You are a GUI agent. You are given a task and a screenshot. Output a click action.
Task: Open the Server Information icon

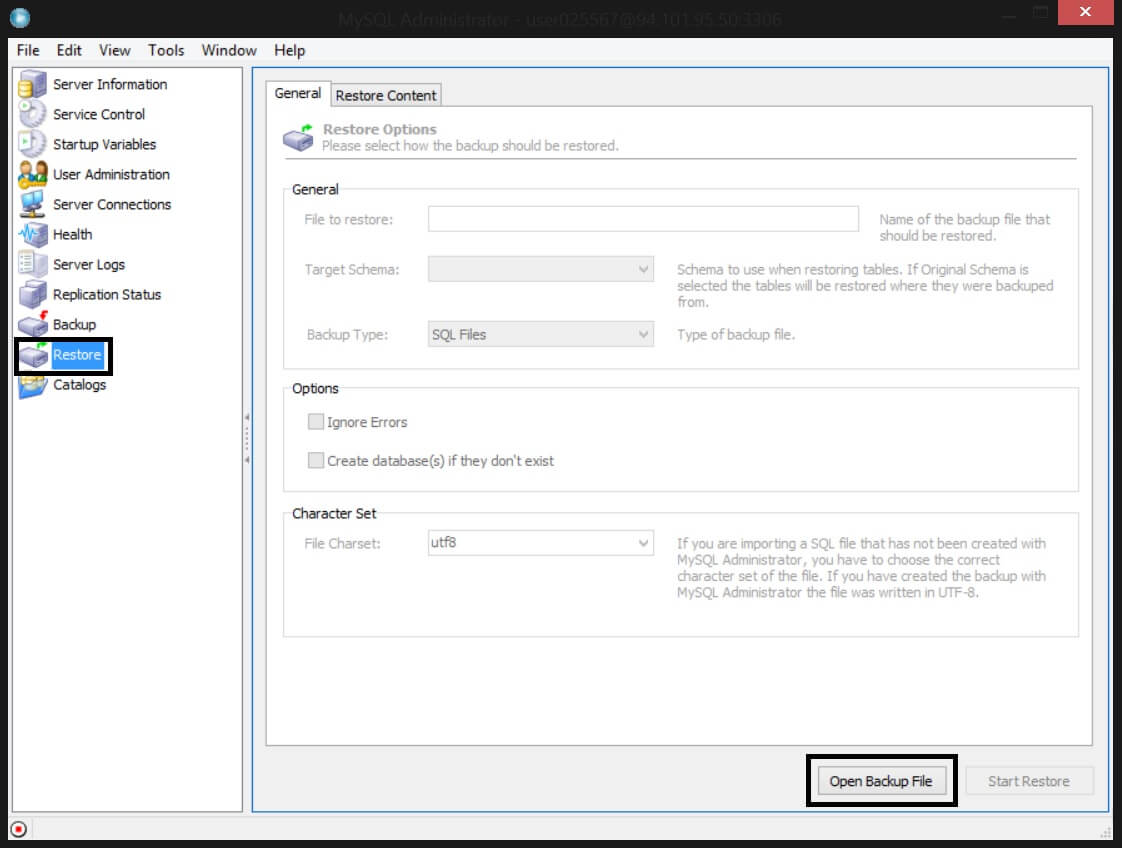[32, 84]
